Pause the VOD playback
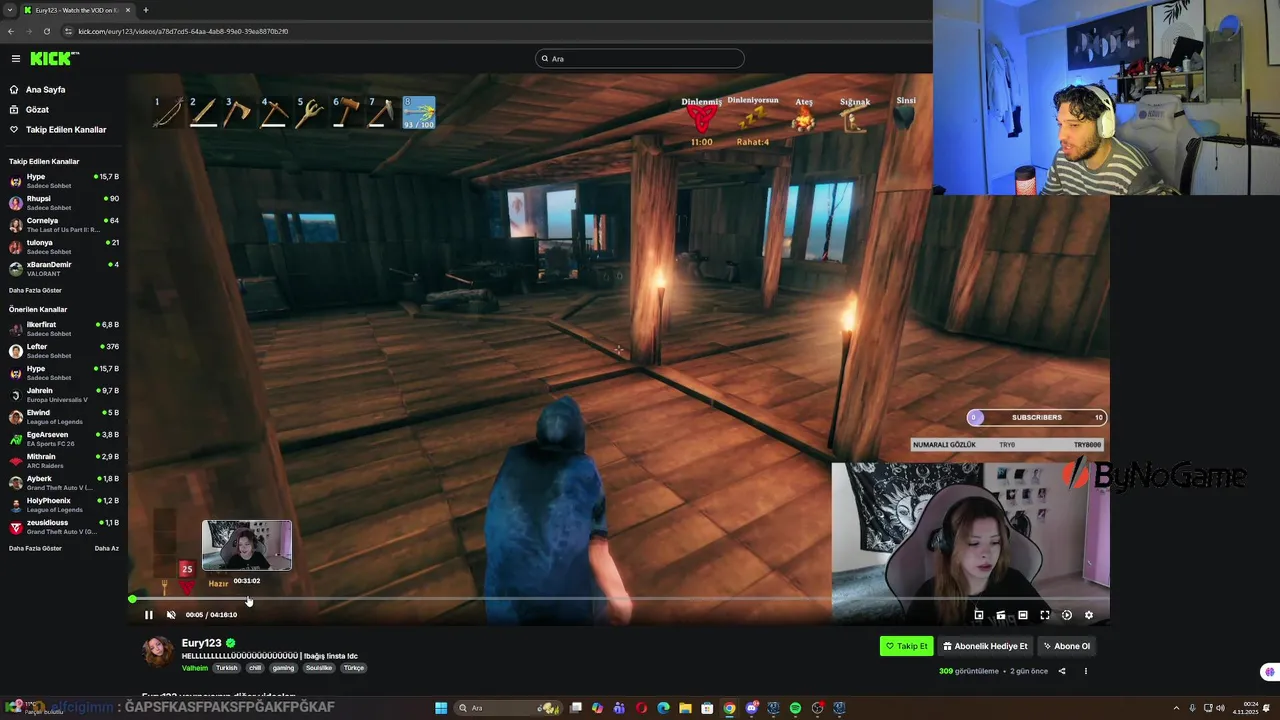Image resolution: width=1280 pixels, height=720 pixels. 148,615
